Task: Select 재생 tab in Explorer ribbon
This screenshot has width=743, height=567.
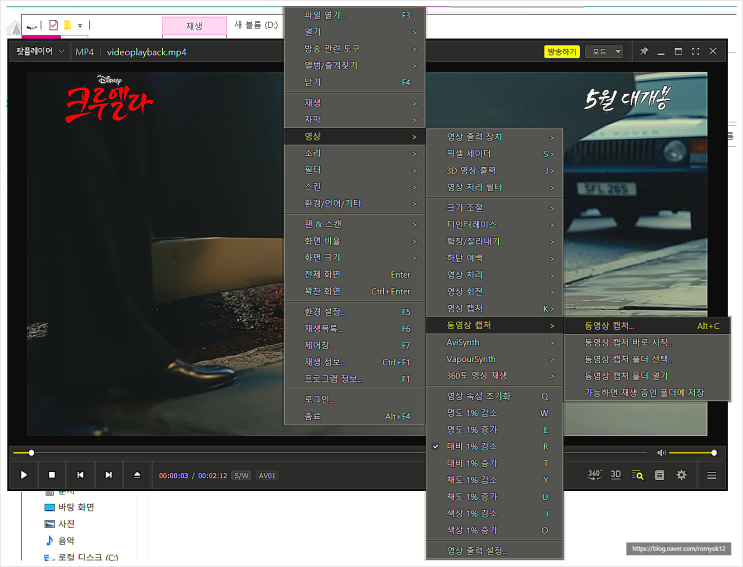Action: point(194,26)
